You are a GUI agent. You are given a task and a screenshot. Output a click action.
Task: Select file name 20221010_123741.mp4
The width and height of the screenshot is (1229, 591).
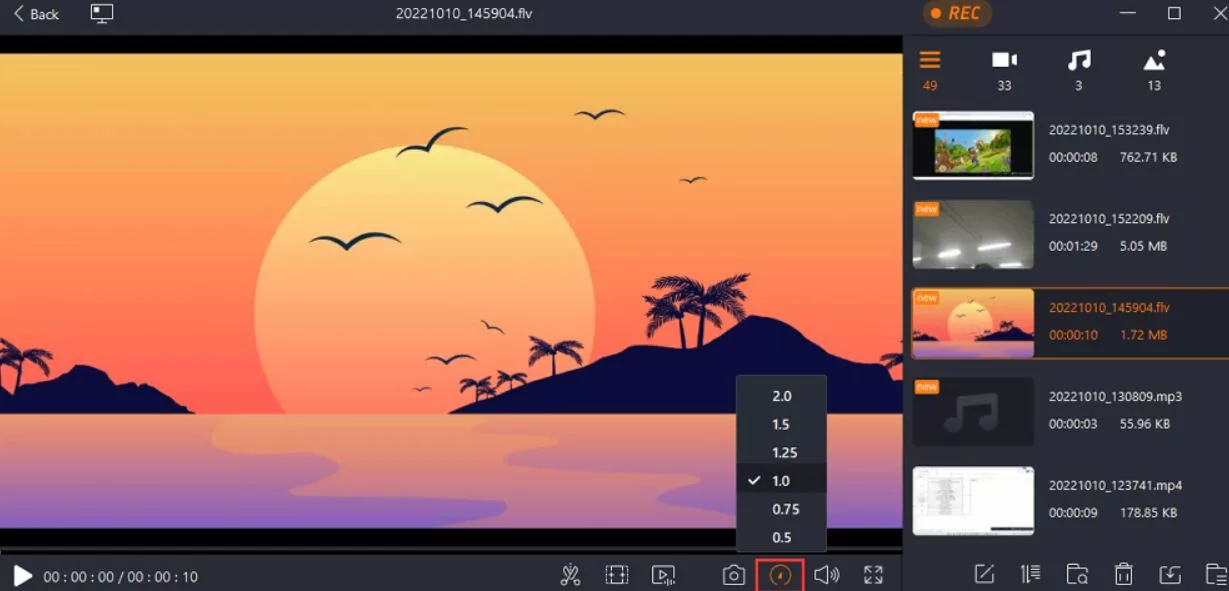1115,485
